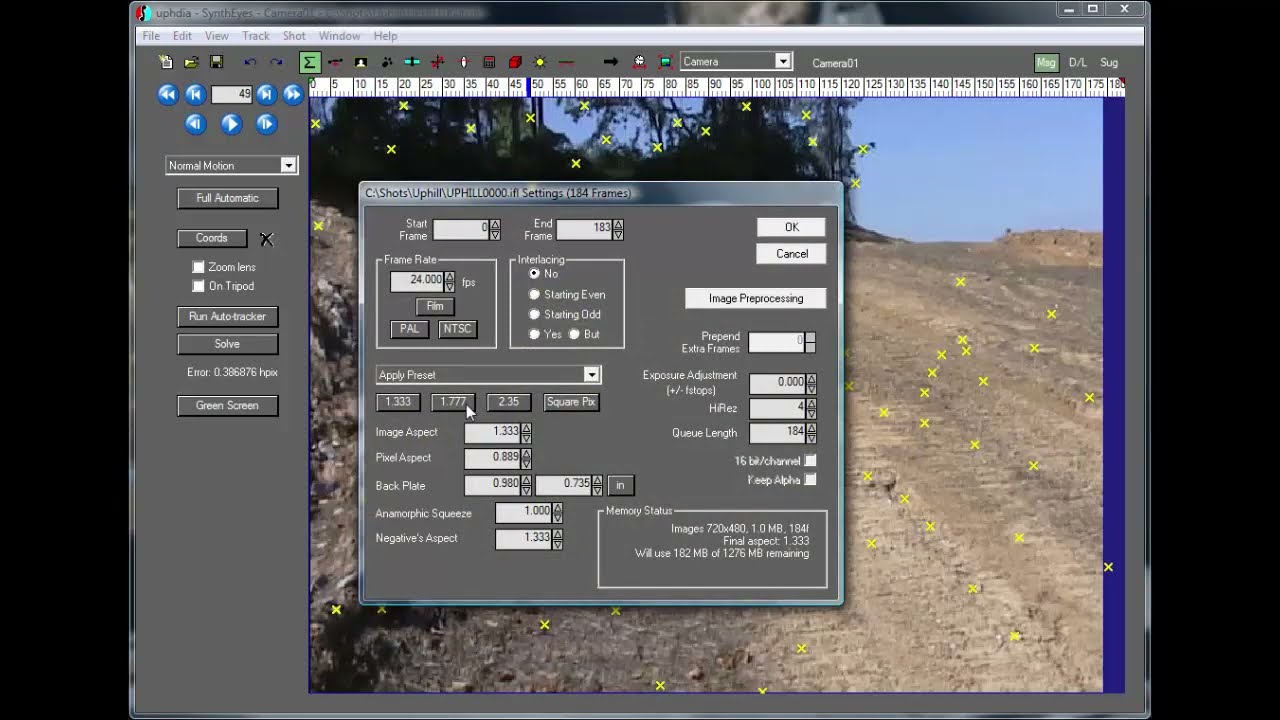Screen dimensions: 1280x720
Task: Select the But interlacing radio button
Action: coord(574,334)
